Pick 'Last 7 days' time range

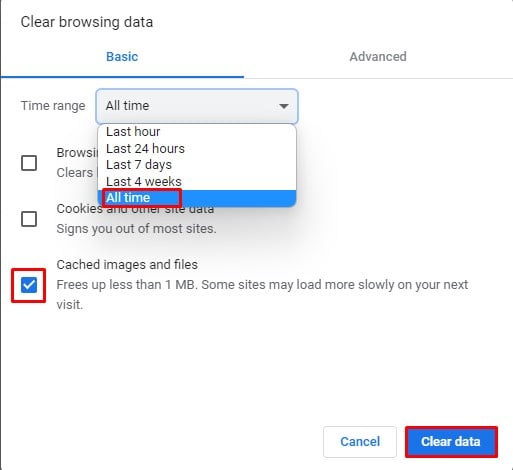[x=197, y=165]
